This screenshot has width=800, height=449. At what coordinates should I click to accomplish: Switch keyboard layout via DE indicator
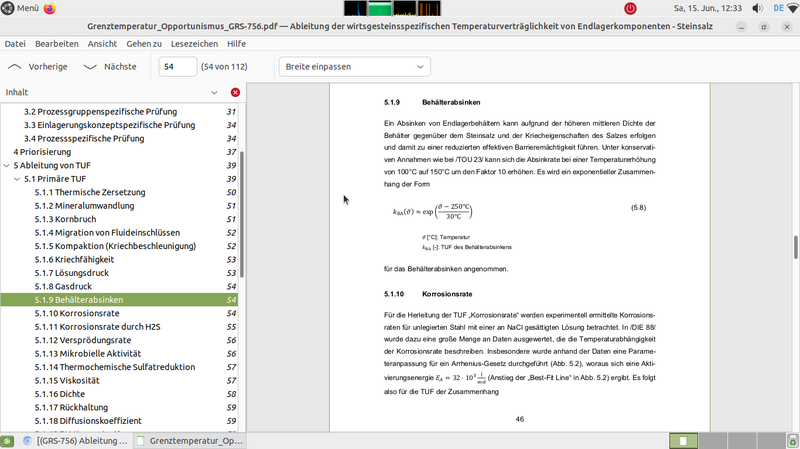click(x=777, y=8)
